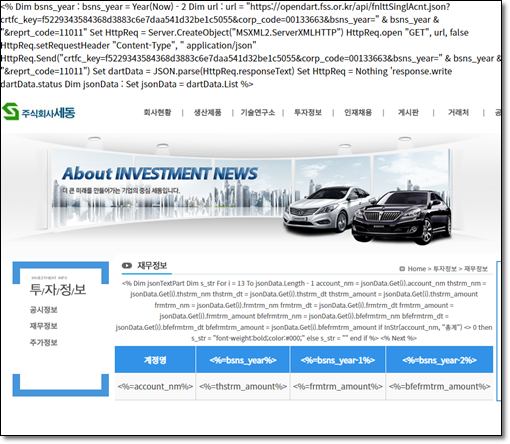Click the <%=frmtrm_amount%> table cell
Image resolution: width=510 pixels, height=444 pixels.
click(x=338, y=387)
